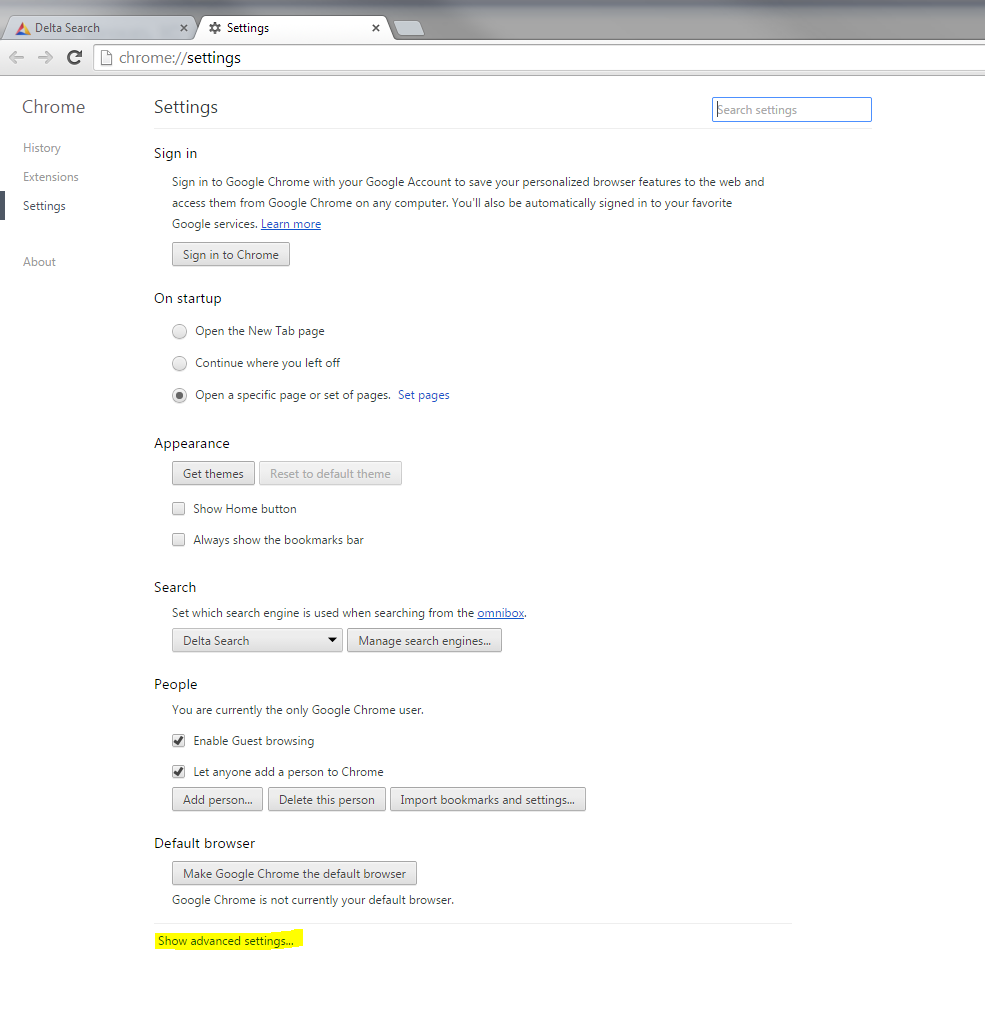985x1017 pixels.
Task: Click Get themes button
Action: click(213, 473)
